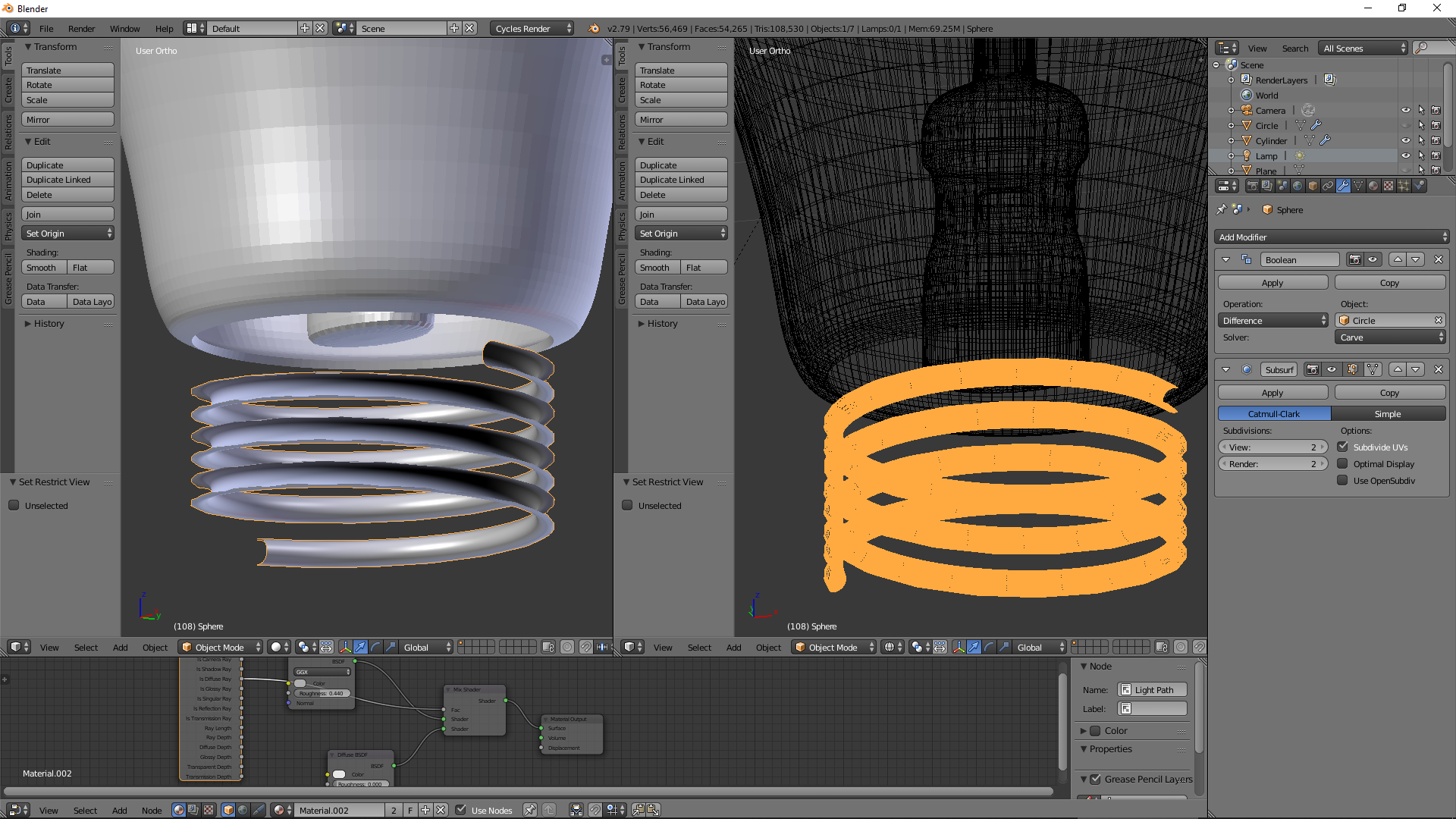Screen dimensions: 1456x819
Task: Copy nodes to clipboard in node editor
Action: click(x=638, y=810)
